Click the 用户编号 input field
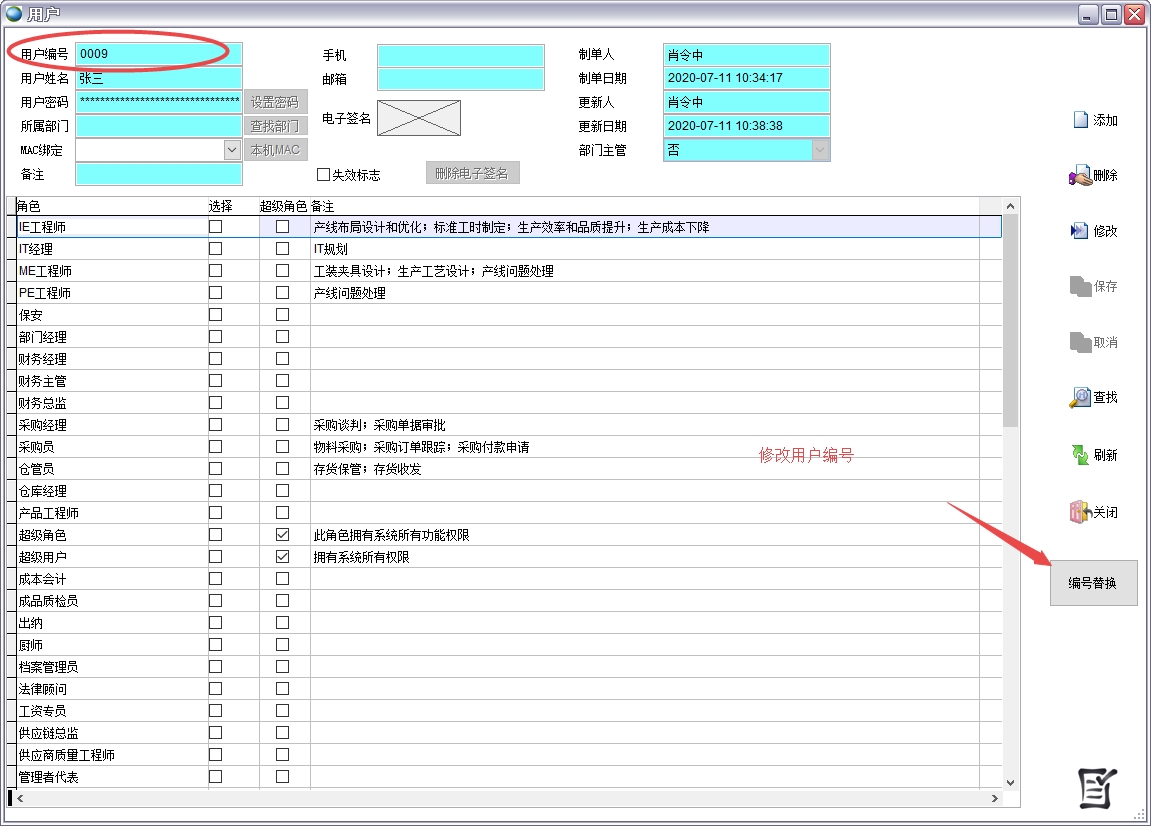The image size is (1151, 827). [158, 54]
